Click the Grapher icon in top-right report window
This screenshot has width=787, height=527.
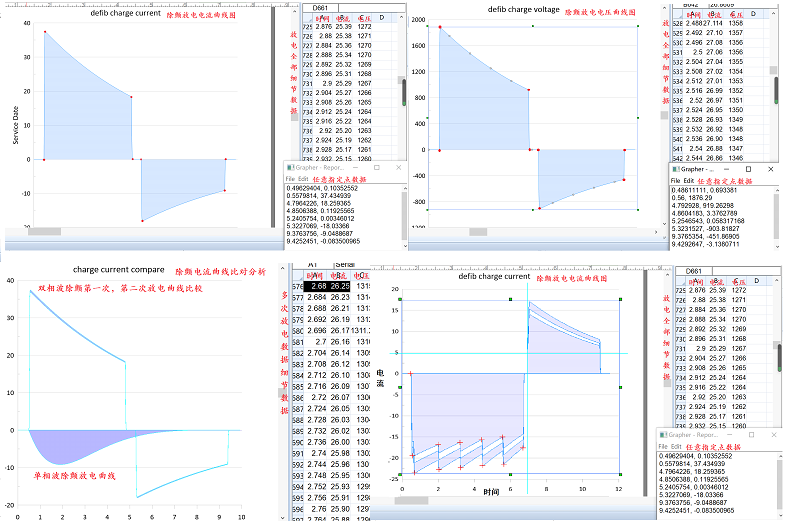pyautogui.click(x=675, y=169)
